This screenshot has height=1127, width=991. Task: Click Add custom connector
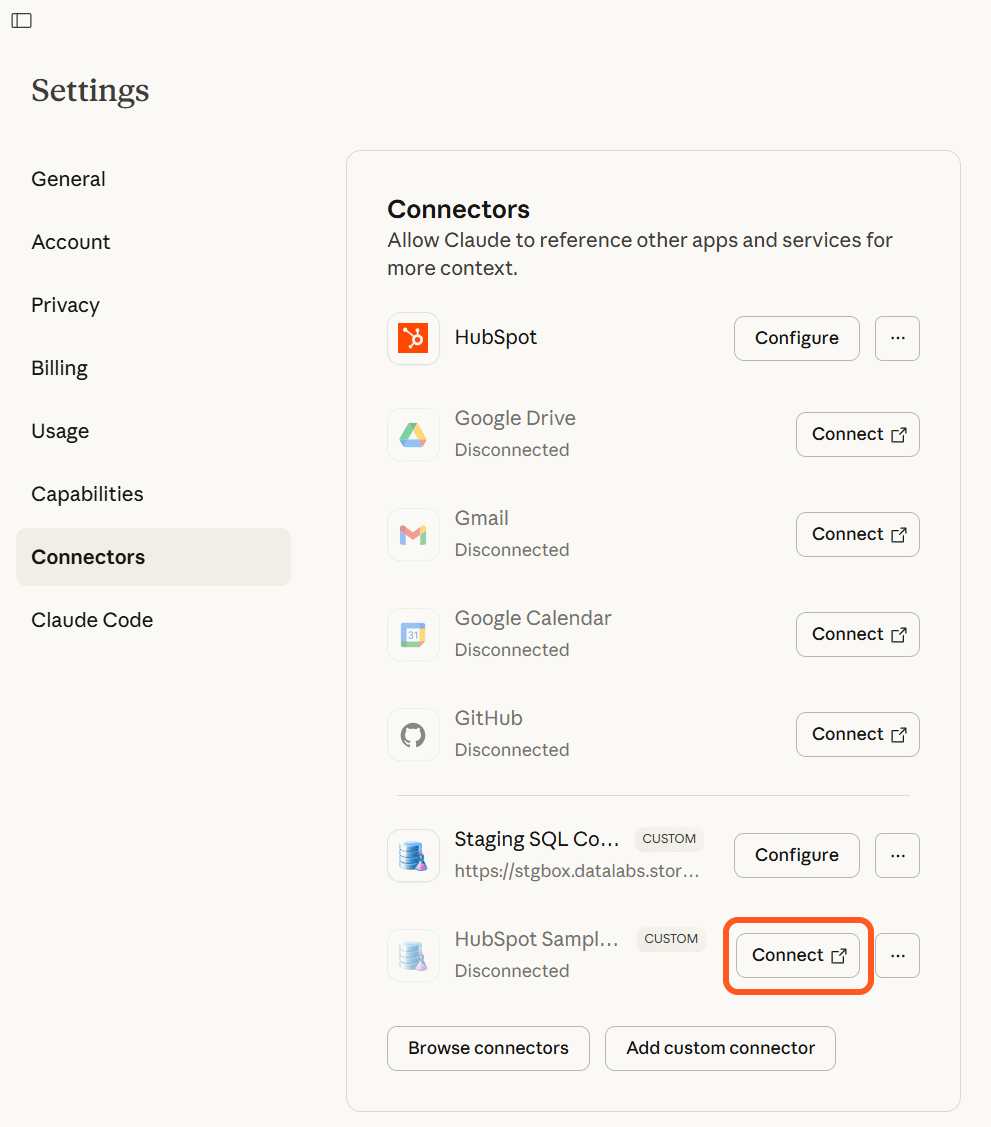(x=720, y=1048)
